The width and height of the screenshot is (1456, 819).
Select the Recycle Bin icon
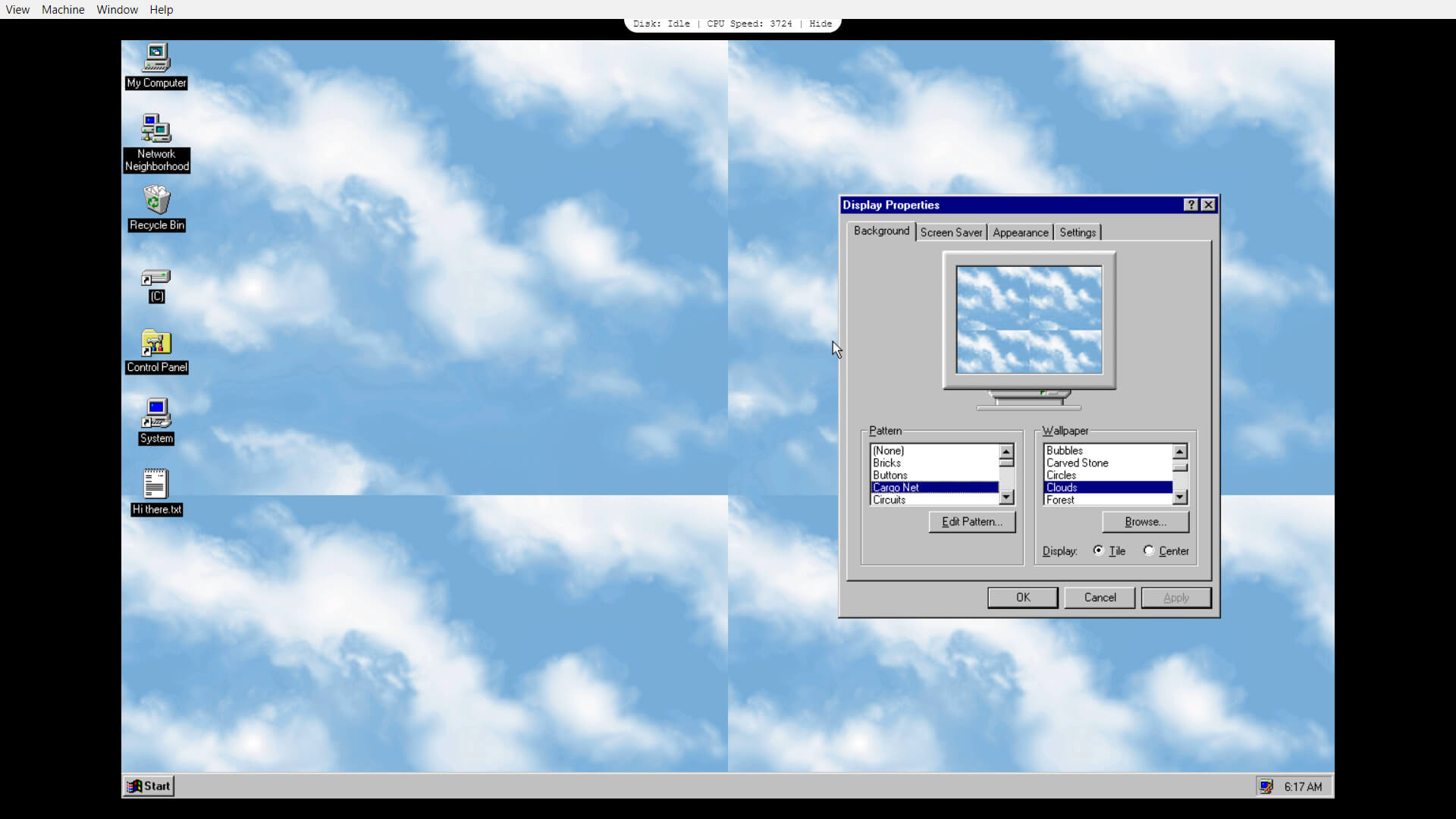pyautogui.click(x=156, y=209)
